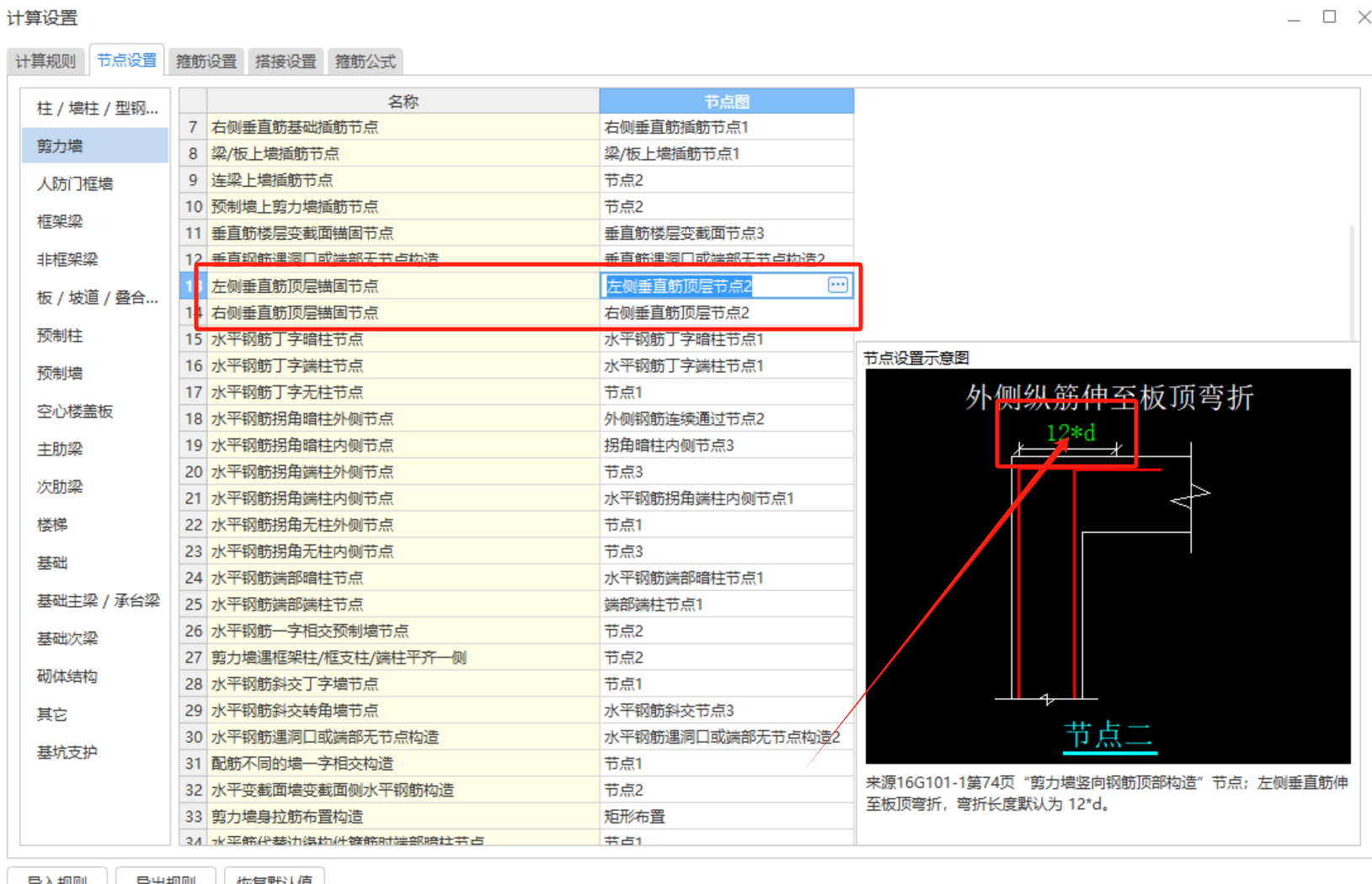Select 基础次梁 in the component list
This screenshot has height=884, width=1372.
96,638
